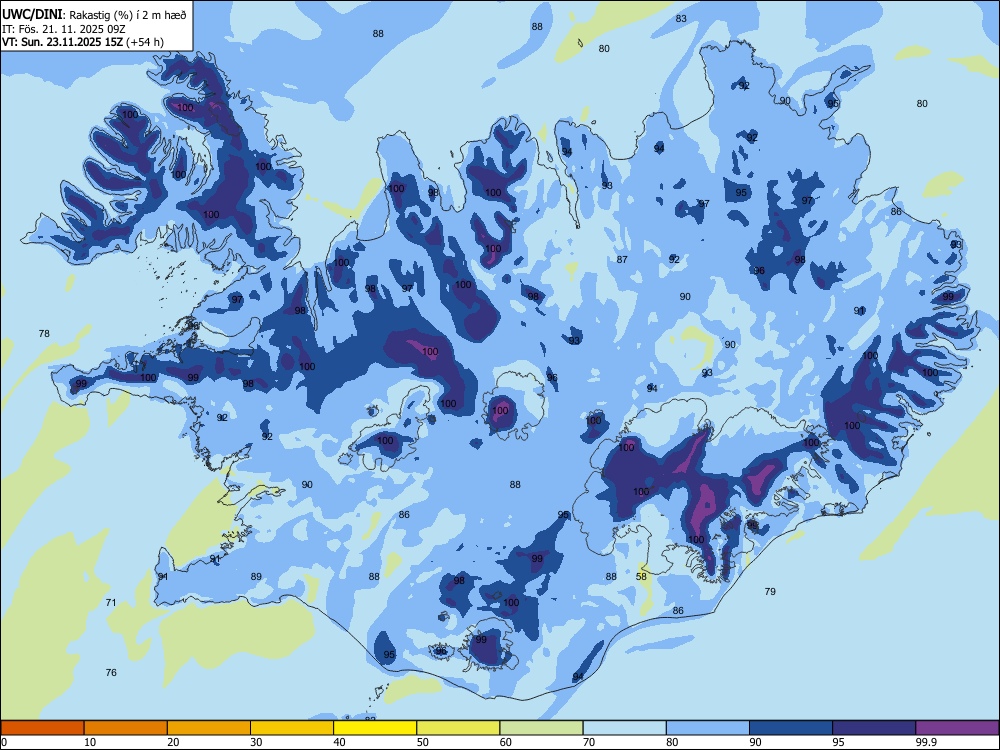Select the '50' tick label on the color scale
The height and width of the screenshot is (750, 1000).
click(423, 742)
